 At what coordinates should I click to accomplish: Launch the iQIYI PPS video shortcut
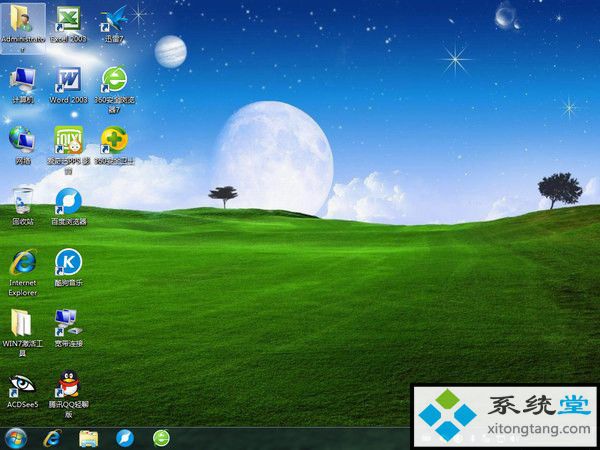pyautogui.click(x=68, y=150)
